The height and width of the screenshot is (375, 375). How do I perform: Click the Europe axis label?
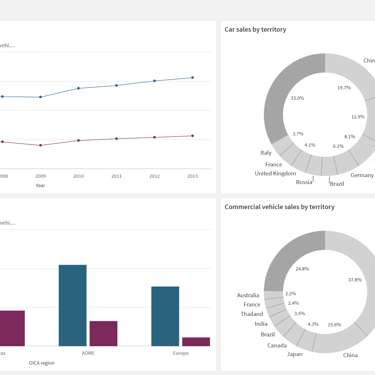pyautogui.click(x=181, y=353)
